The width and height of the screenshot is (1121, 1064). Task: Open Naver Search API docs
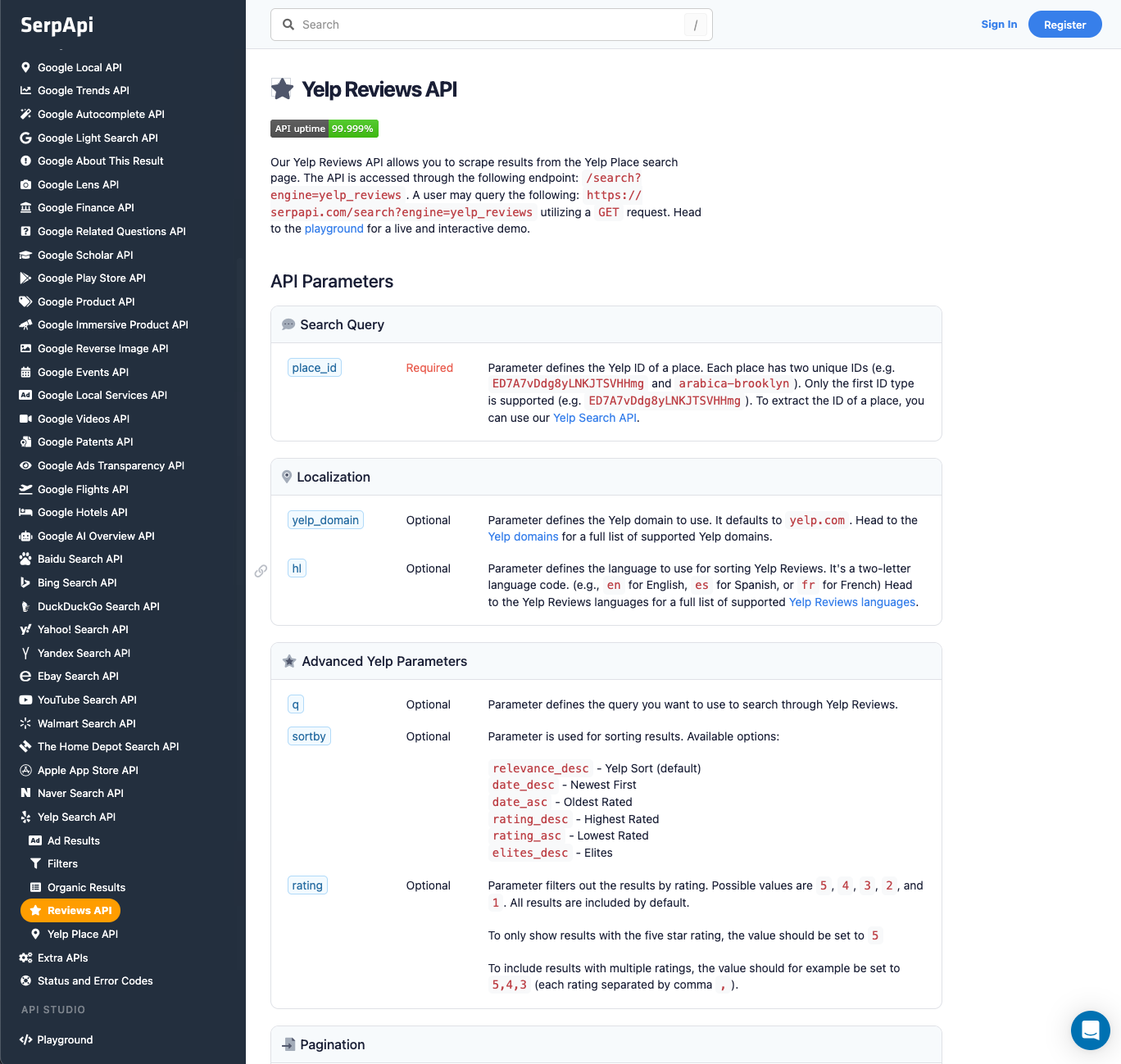(x=80, y=793)
